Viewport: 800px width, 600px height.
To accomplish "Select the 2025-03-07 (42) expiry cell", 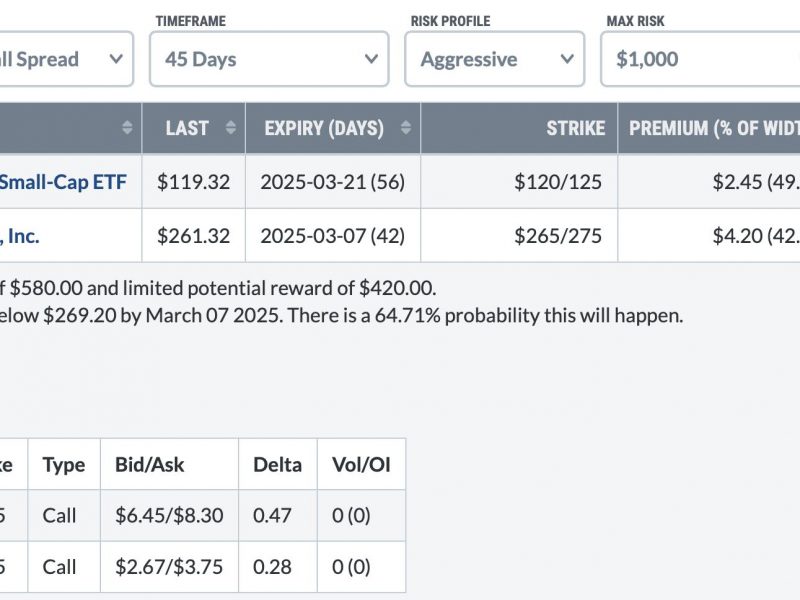I will click(333, 236).
